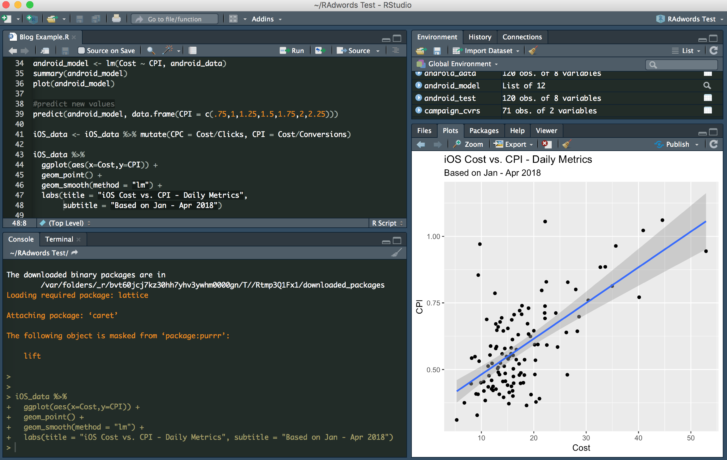Image resolution: width=727 pixels, height=460 pixels.
Task: Click the campaign_cvrs data viewer grid icon
Action: pyautogui.click(x=707, y=111)
